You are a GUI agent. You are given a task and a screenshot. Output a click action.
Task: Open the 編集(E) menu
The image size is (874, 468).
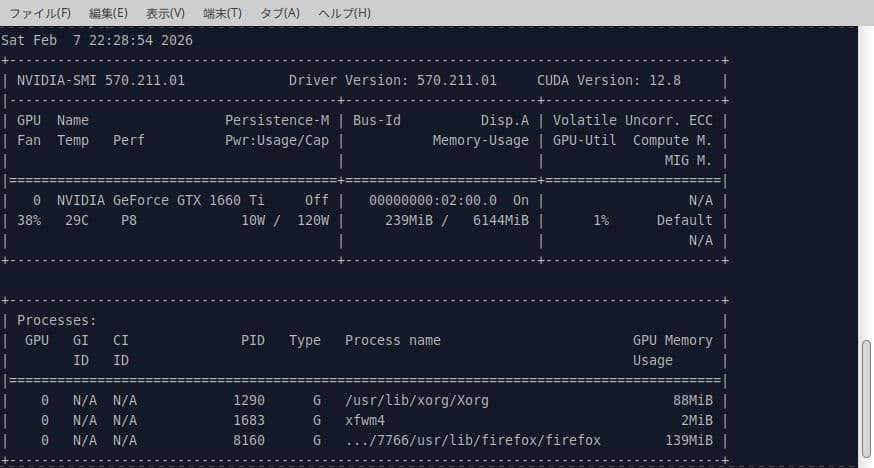coord(108,13)
